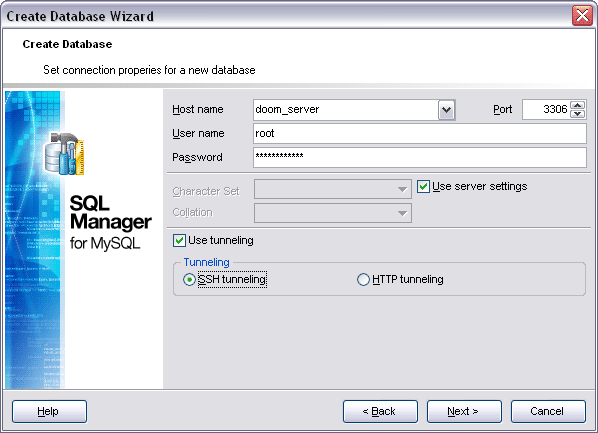Screen dimensions: 598x433
Task: Increase port number with up arrow
Action: click(x=578, y=105)
